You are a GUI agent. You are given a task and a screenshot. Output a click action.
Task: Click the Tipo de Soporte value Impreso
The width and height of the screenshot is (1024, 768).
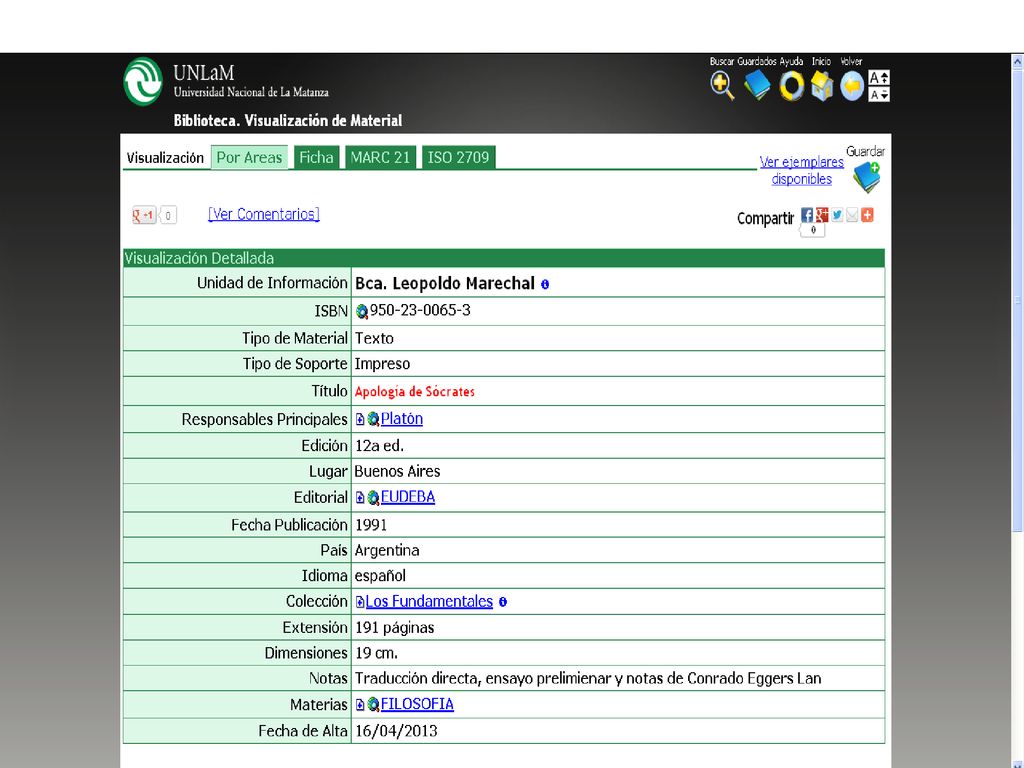[382, 364]
